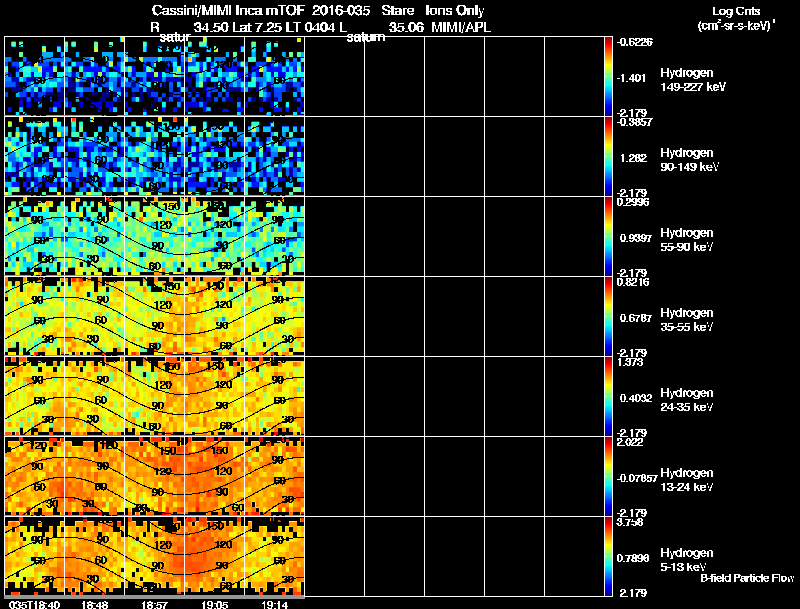800x609 pixels.
Task: Click the -1.401 colorbar midpoint value
Action: pos(632,78)
